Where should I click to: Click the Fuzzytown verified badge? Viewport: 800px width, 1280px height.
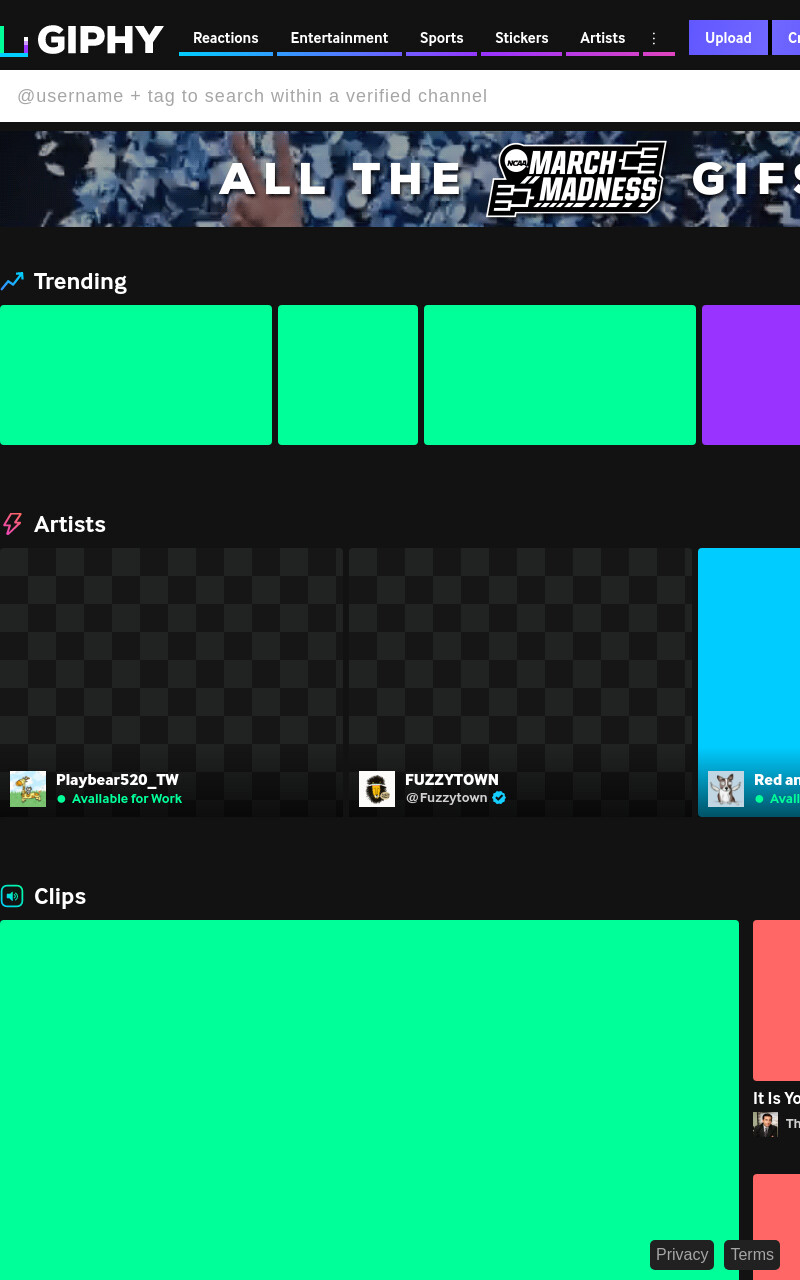(x=499, y=798)
